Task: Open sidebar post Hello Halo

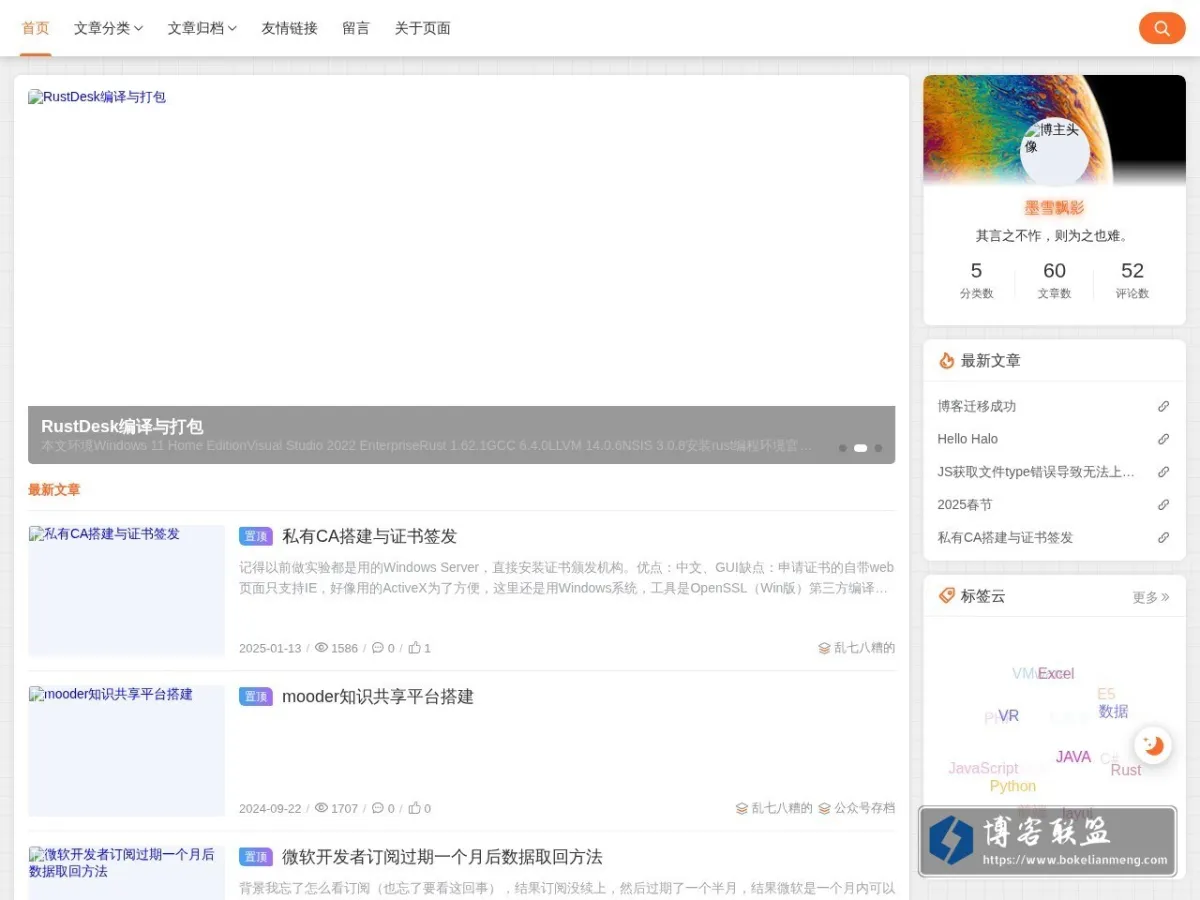Action: [x=967, y=439]
